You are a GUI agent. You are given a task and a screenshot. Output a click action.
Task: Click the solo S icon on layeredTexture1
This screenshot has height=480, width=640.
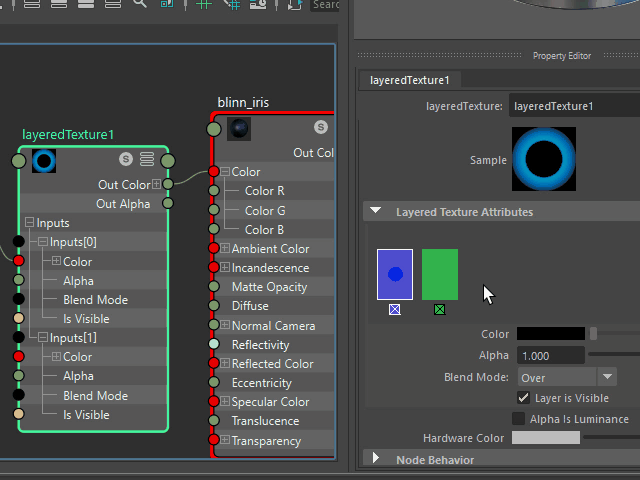[x=126, y=159]
